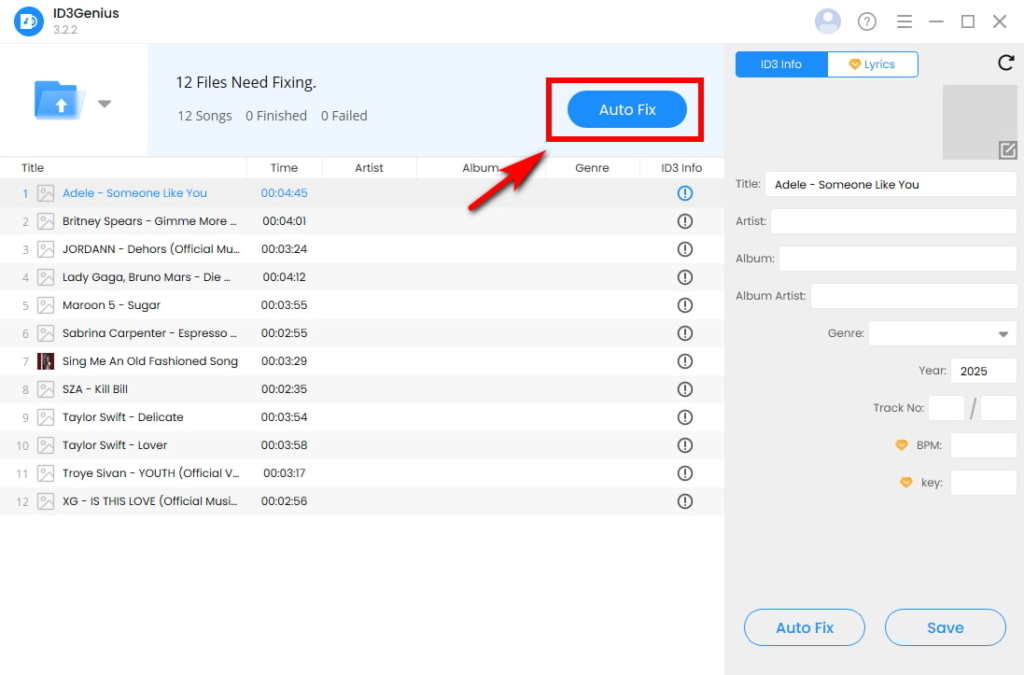The width and height of the screenshot is (1024, 675).
Task: Open the album art editor icon
Action: click(1009, 150)
